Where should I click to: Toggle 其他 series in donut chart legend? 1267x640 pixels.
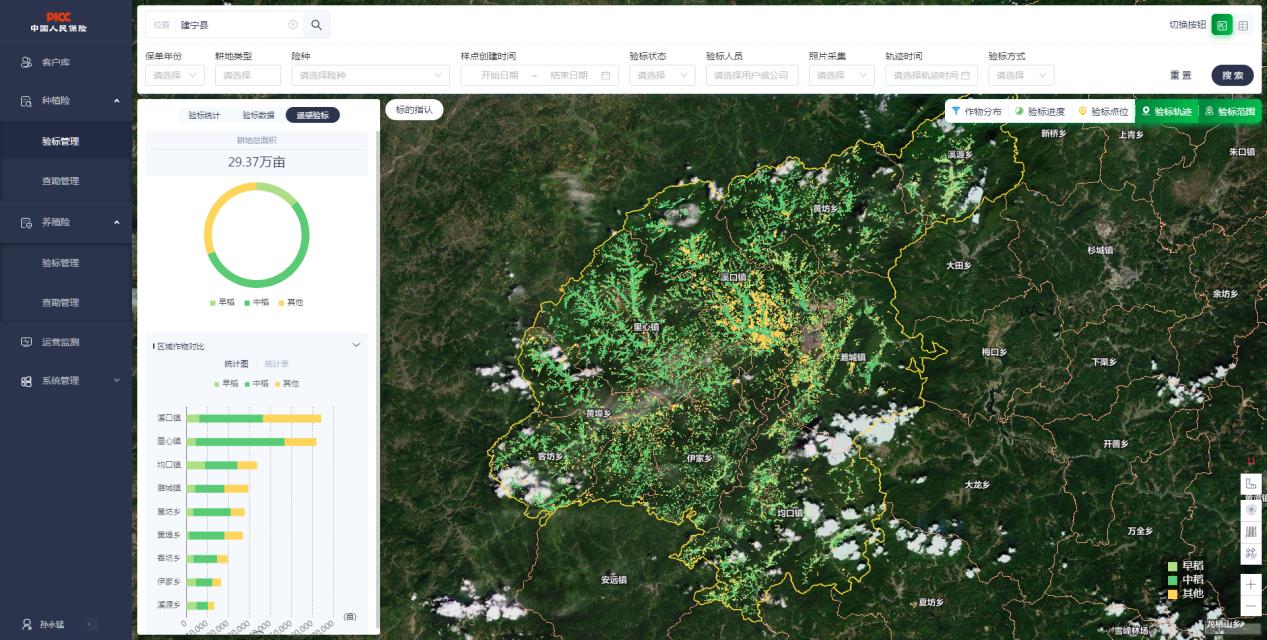(x=290, y=302)
